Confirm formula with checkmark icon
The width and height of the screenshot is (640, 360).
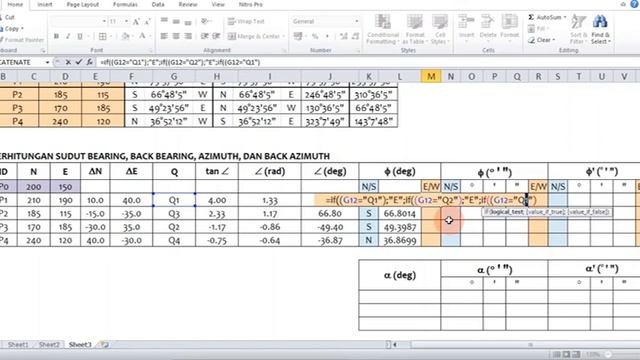tap(79, 62)
